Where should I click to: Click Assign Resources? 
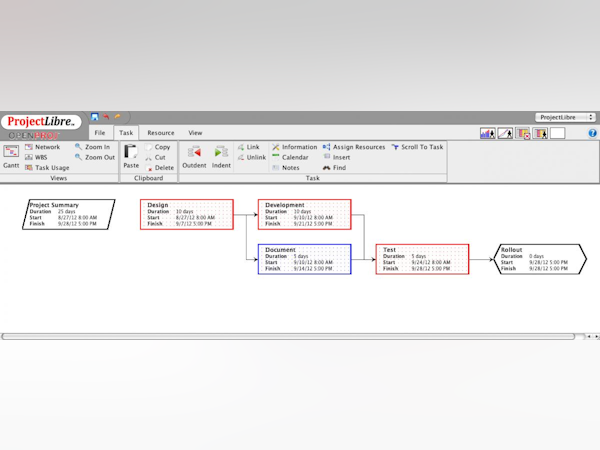[x=354, y=147]
